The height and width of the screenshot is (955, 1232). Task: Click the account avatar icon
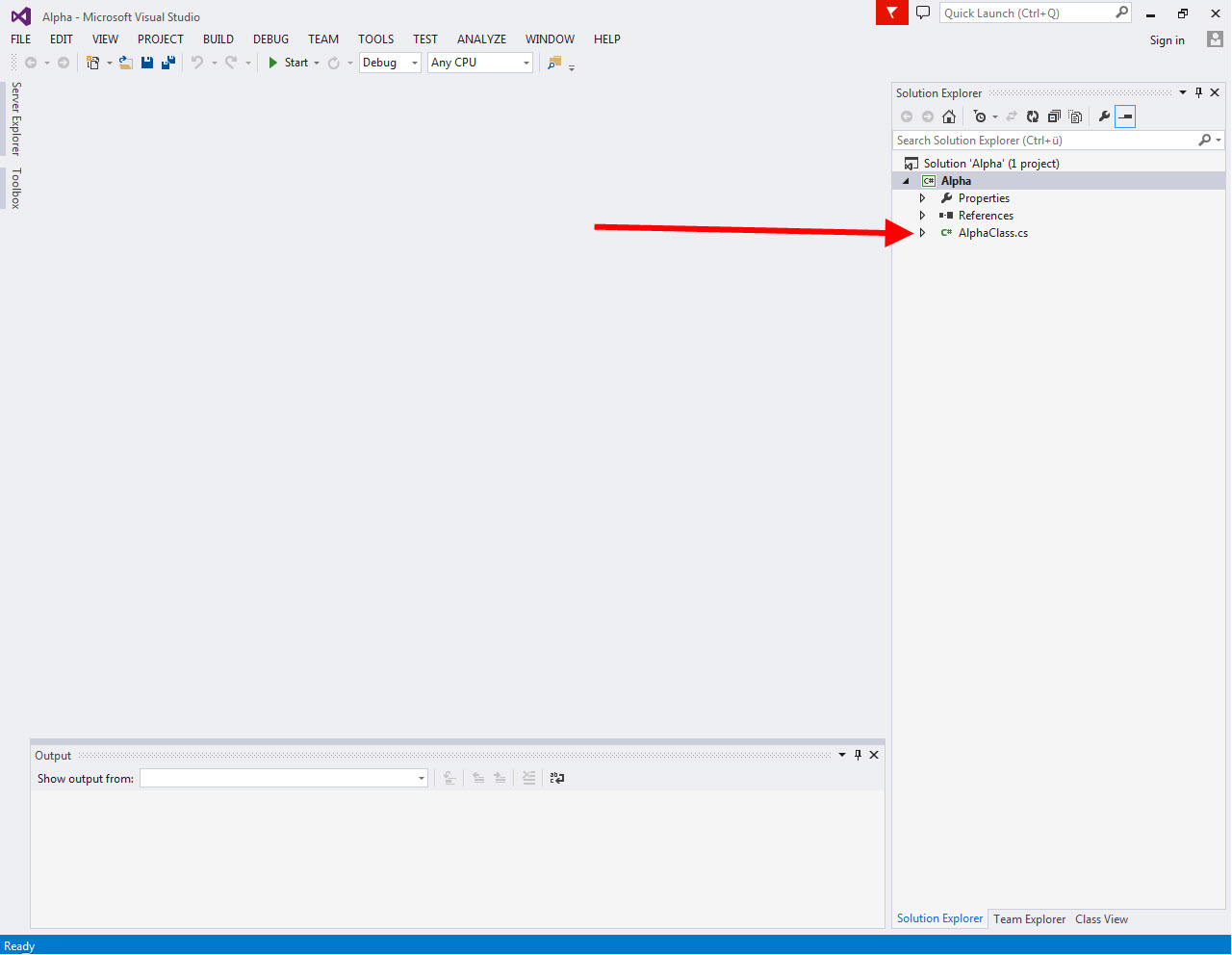[1216, 39]
